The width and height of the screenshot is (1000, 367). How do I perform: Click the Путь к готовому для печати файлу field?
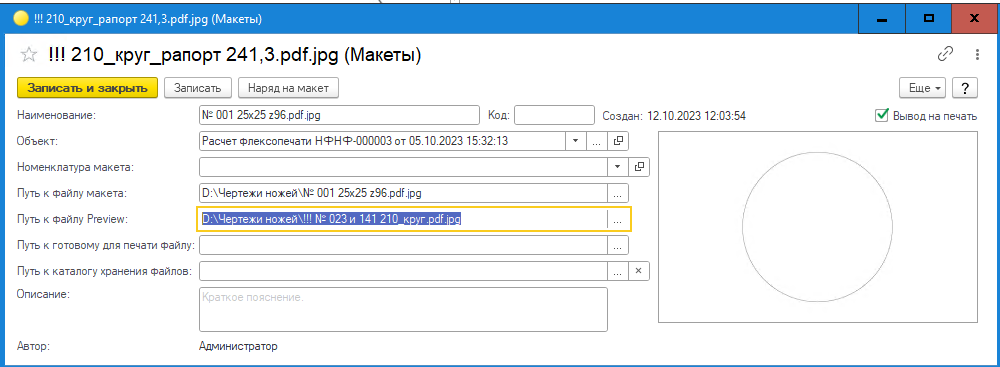click(x=404, y=245)
